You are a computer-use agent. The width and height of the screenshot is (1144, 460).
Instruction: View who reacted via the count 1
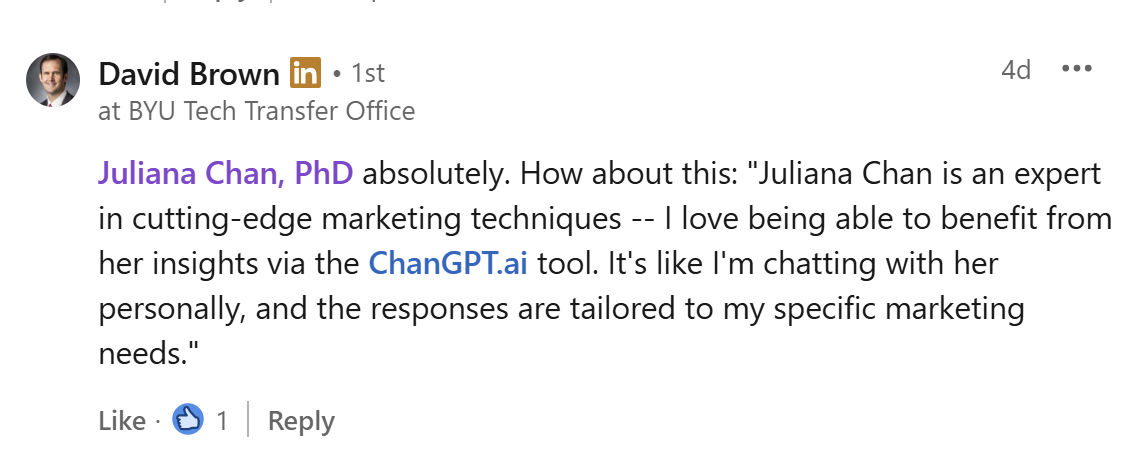tap(222, 421)
